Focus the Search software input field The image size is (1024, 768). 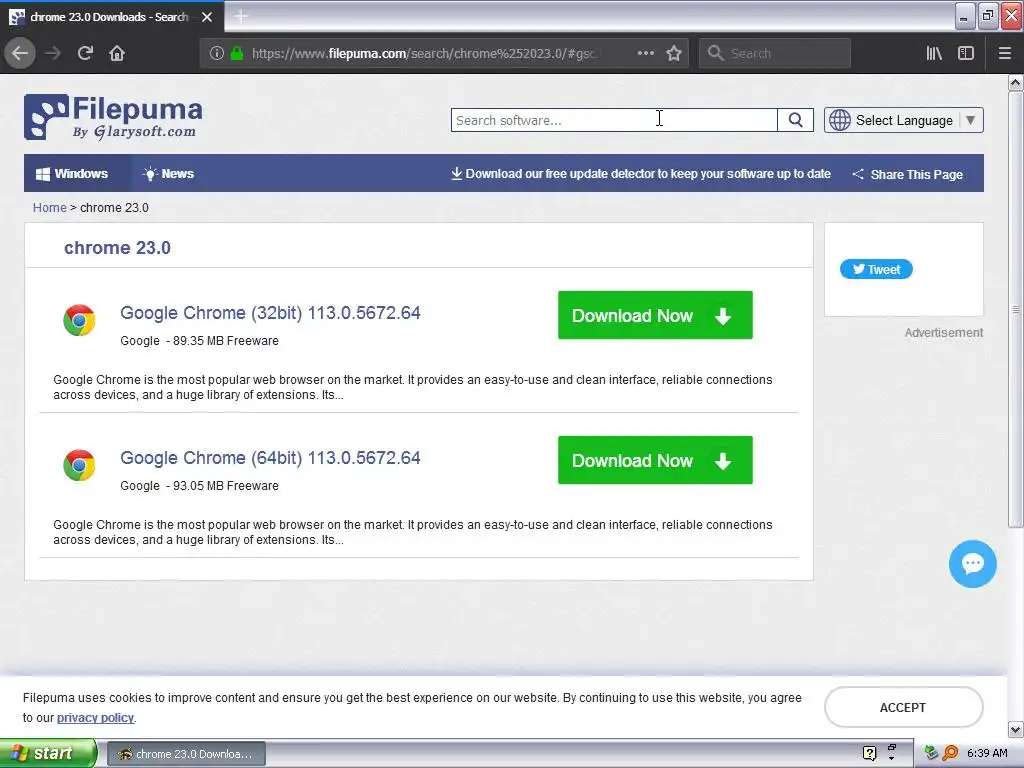pos(614,120)
